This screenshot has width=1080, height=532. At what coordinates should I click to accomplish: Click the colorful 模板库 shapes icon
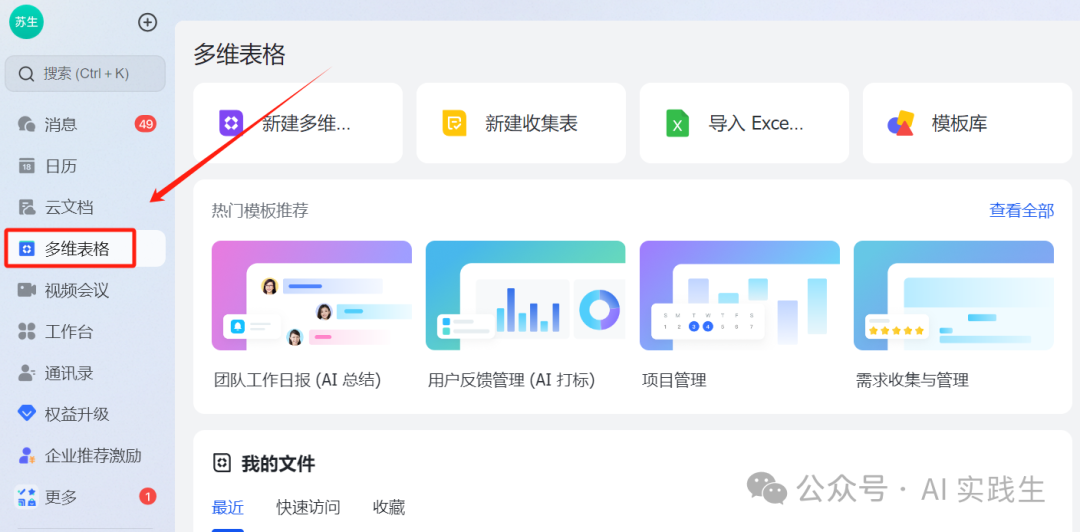pyautogui.click(x=901, y=123)
